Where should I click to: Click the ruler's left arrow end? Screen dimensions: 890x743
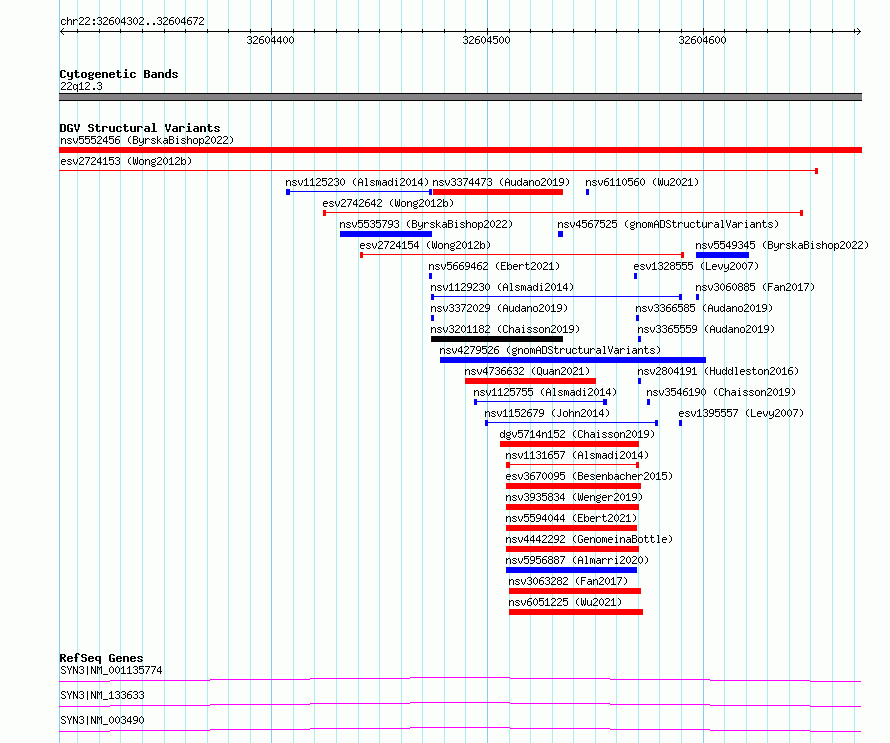click(x=62, y=32)
